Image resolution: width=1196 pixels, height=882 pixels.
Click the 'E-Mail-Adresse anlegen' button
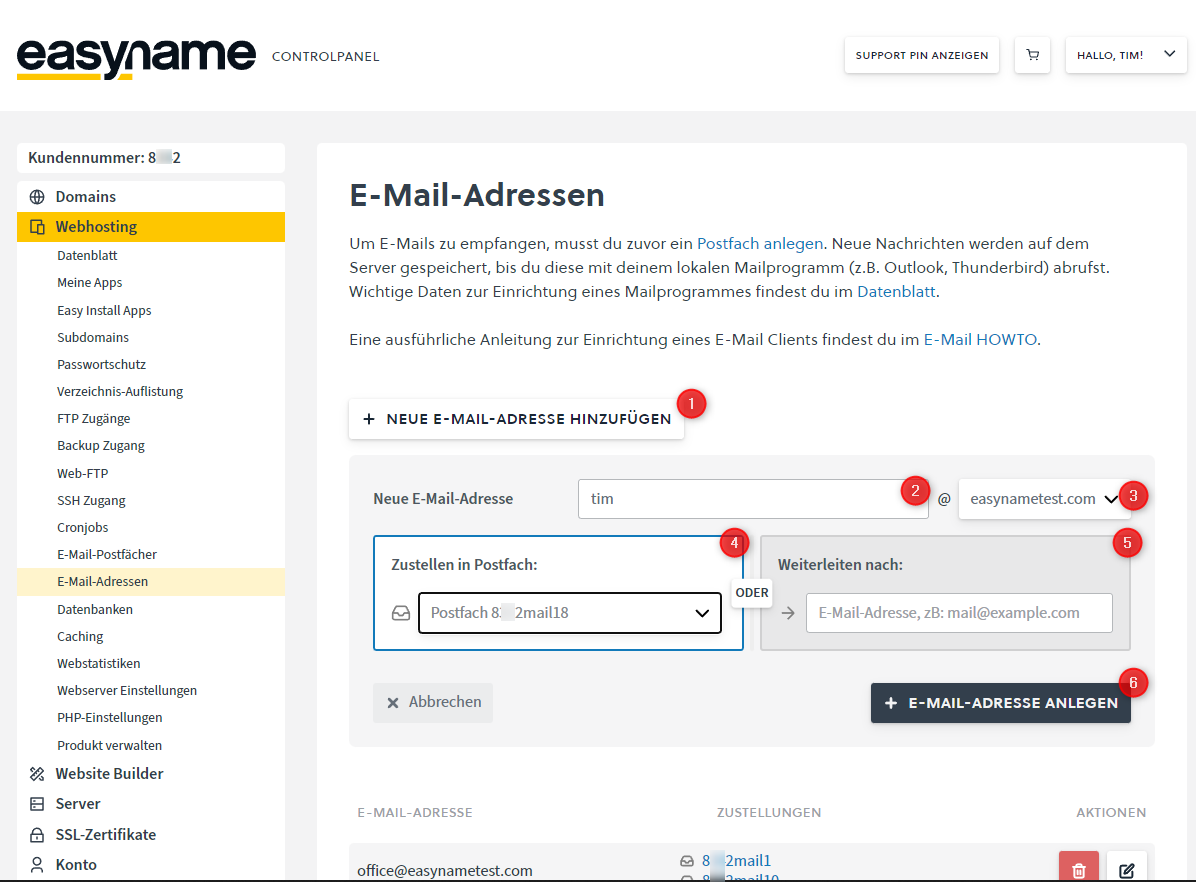point(1000,703)
